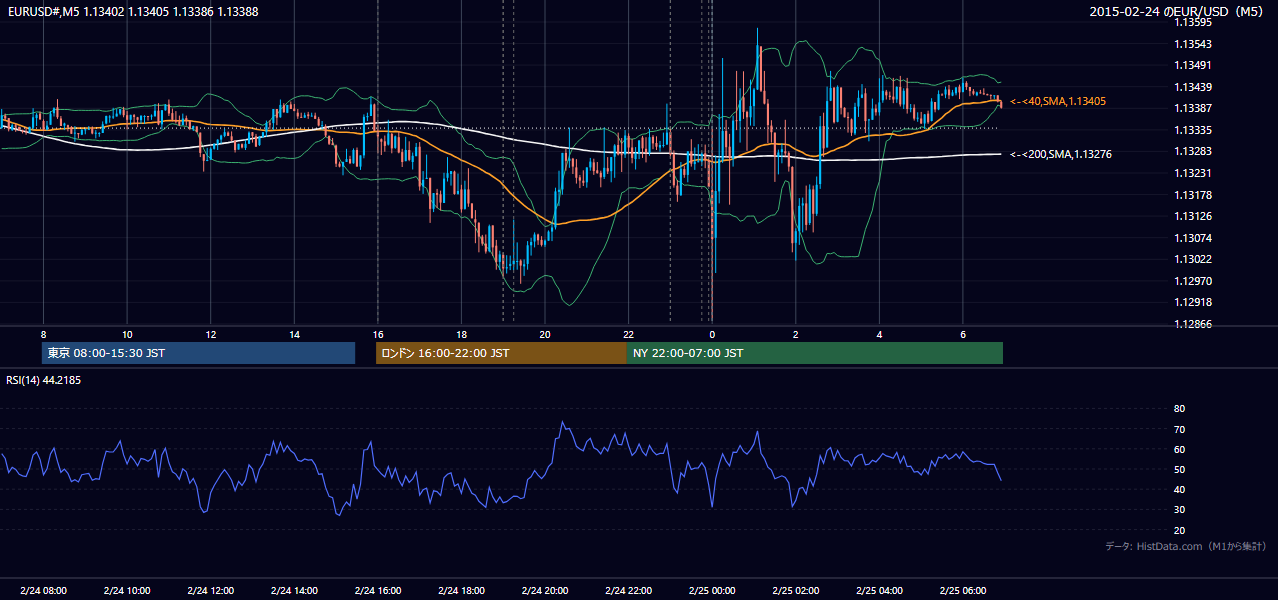This screenshot has width=1278, height=600.
Task: Select the 200 SMA label reading 1.13276
Action: coord(1061,155)
